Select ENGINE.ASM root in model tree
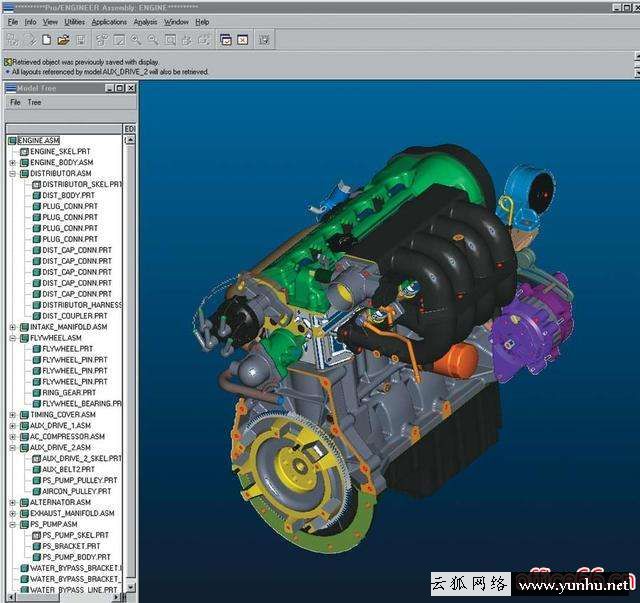The image size is (640, 603). point(39,140)
